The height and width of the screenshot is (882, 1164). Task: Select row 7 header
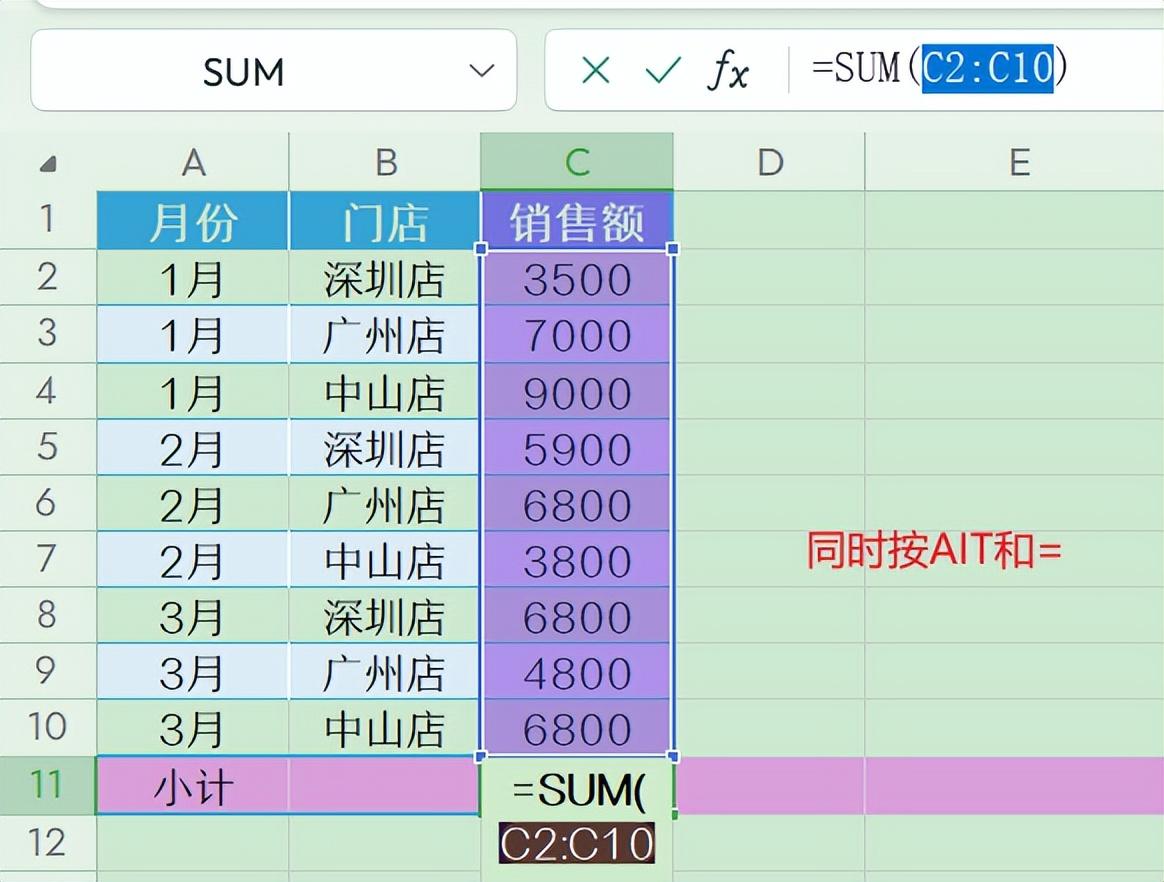click(48, 558)
